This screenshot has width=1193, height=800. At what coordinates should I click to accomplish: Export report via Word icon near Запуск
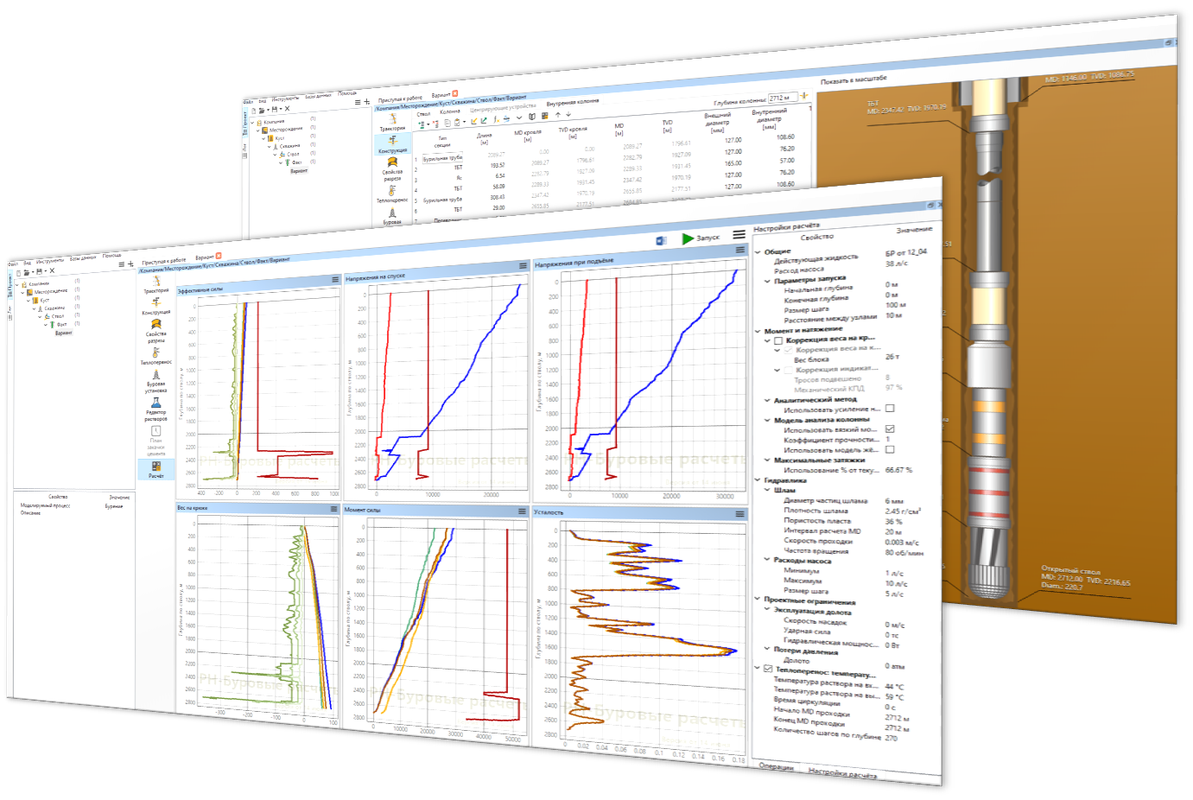point(660,241)
